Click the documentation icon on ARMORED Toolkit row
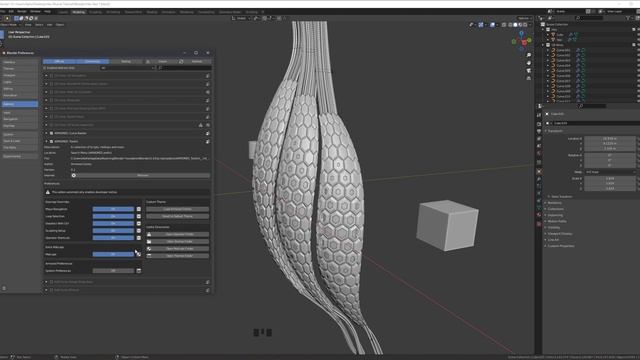The height and width of the screenshot is (360, 640). click(x=207, y=141)
